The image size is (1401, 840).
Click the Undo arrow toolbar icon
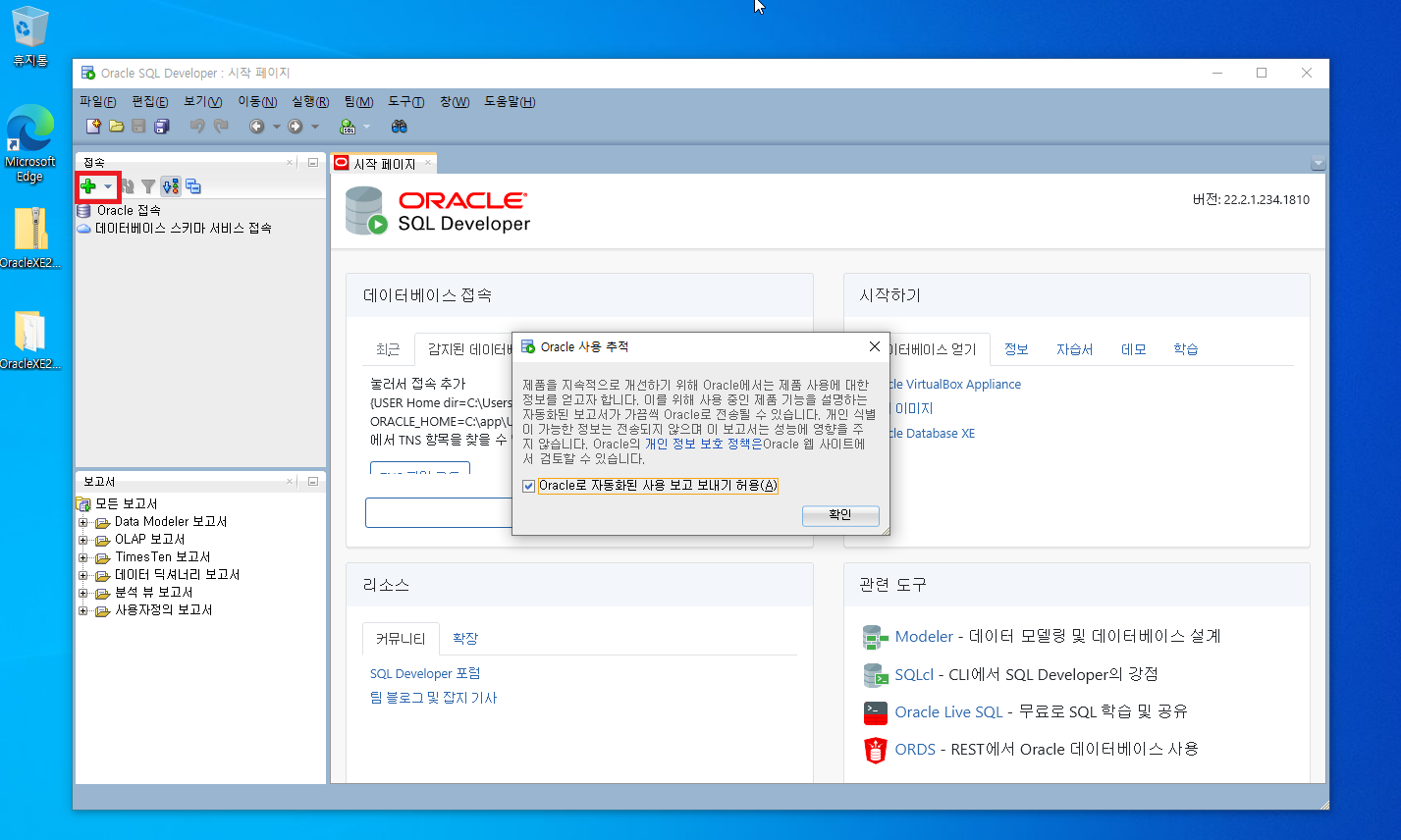point(197,127)
